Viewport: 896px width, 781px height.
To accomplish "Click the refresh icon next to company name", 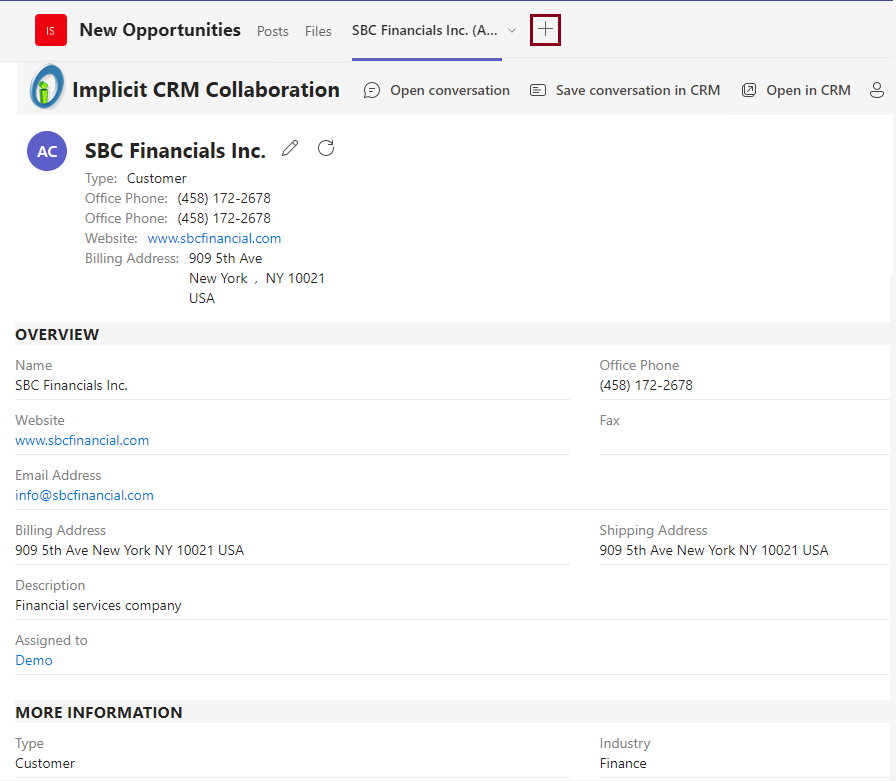I will [x=326, y=149].
